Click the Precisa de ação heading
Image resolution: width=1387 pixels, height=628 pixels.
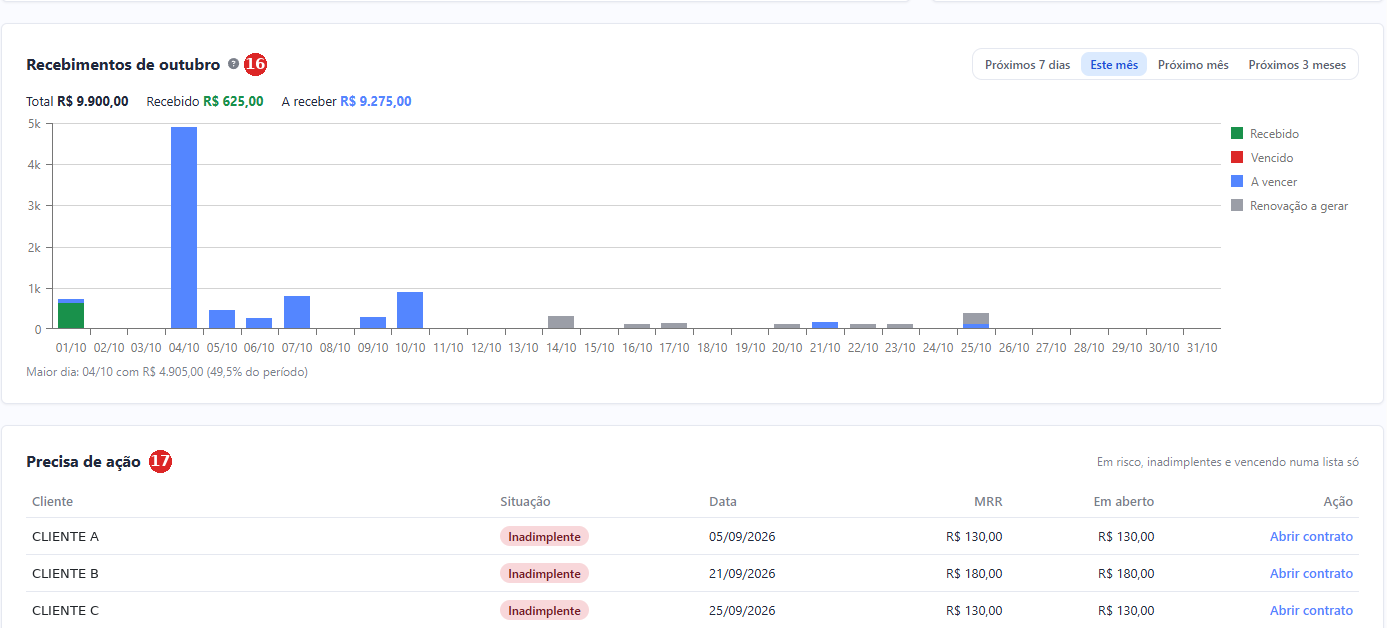[83, 462]
